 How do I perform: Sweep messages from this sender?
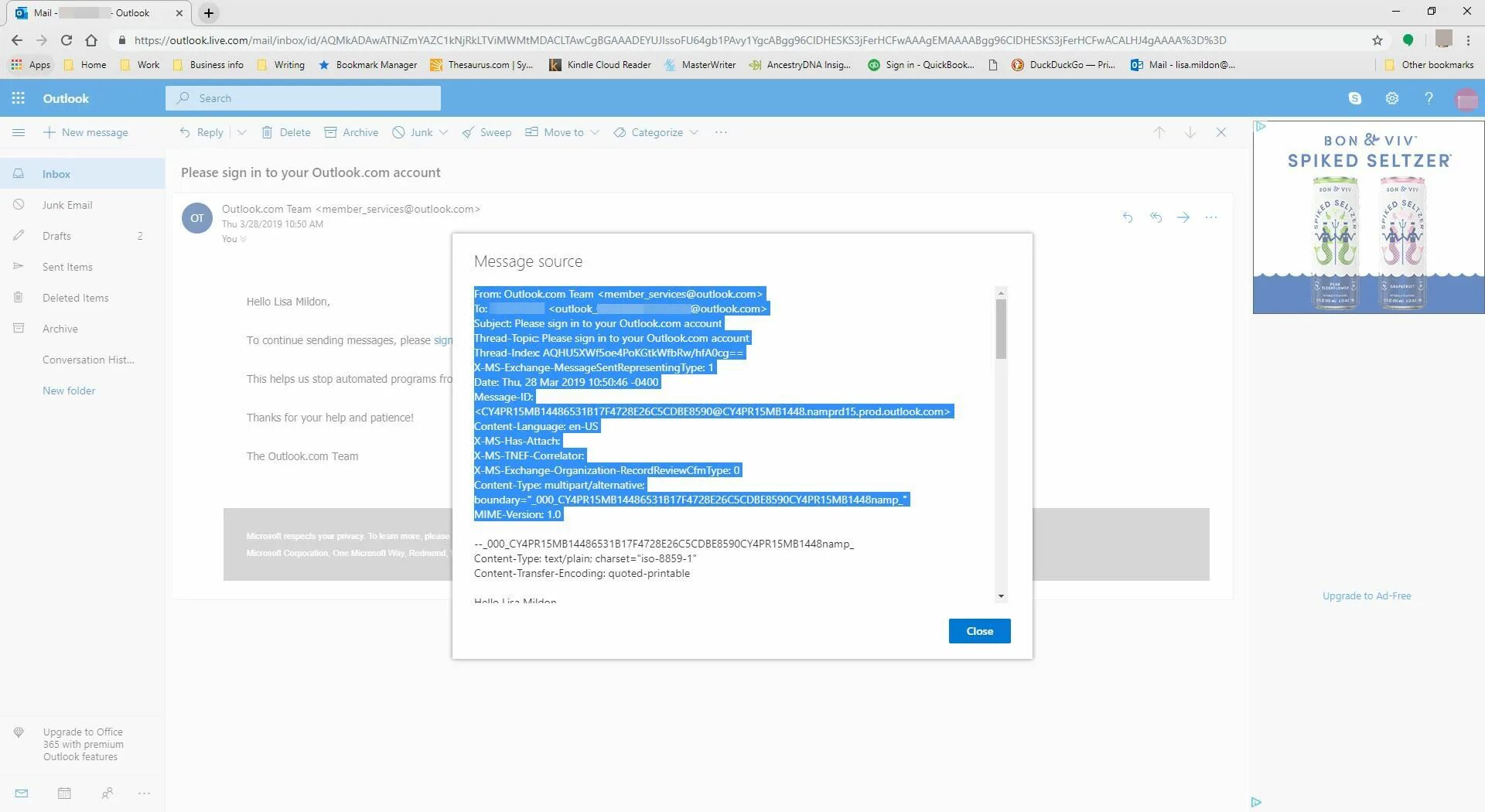[x=486, y=132]
